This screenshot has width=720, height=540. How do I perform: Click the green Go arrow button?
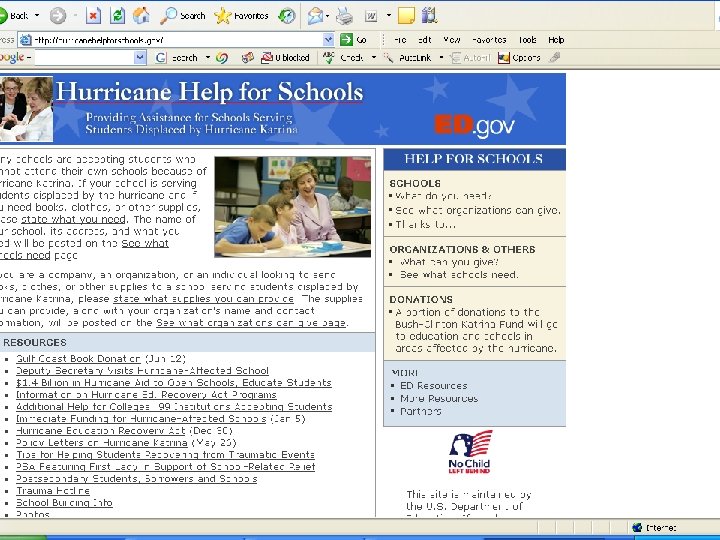tap(346, 40)
